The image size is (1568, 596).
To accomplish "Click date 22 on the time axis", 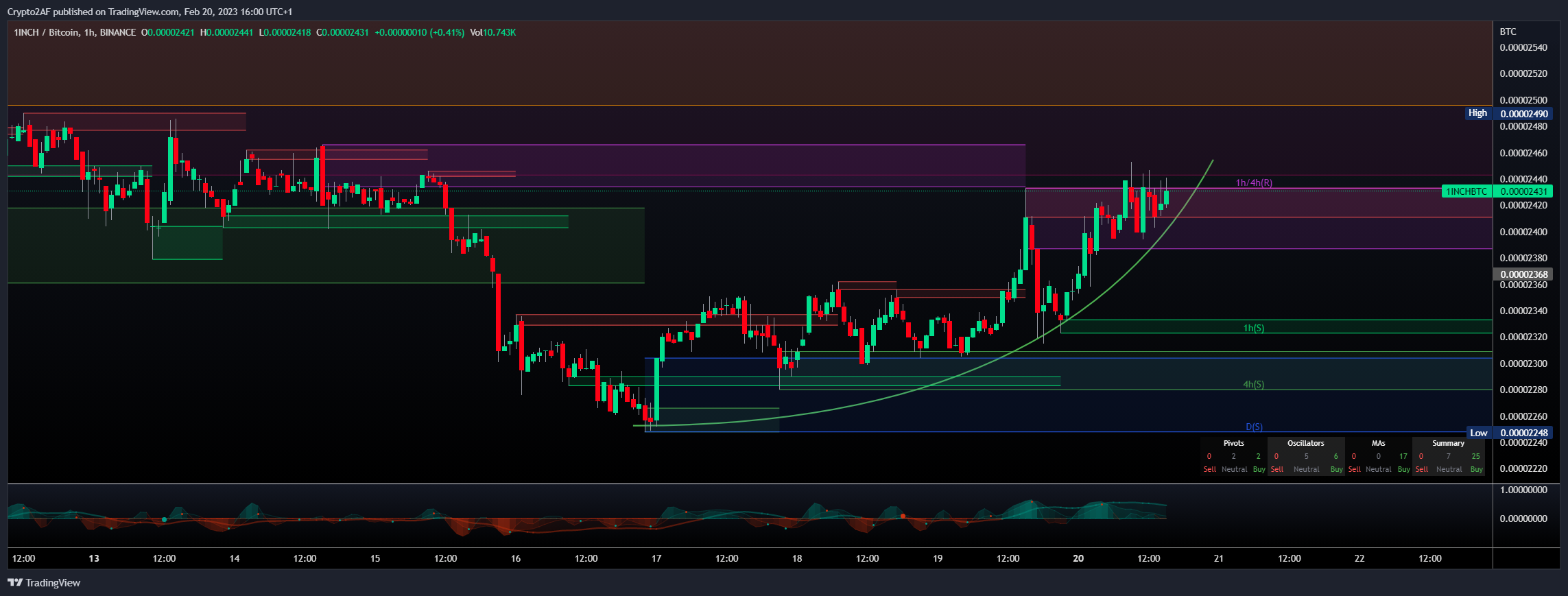I will [1359, 558].
